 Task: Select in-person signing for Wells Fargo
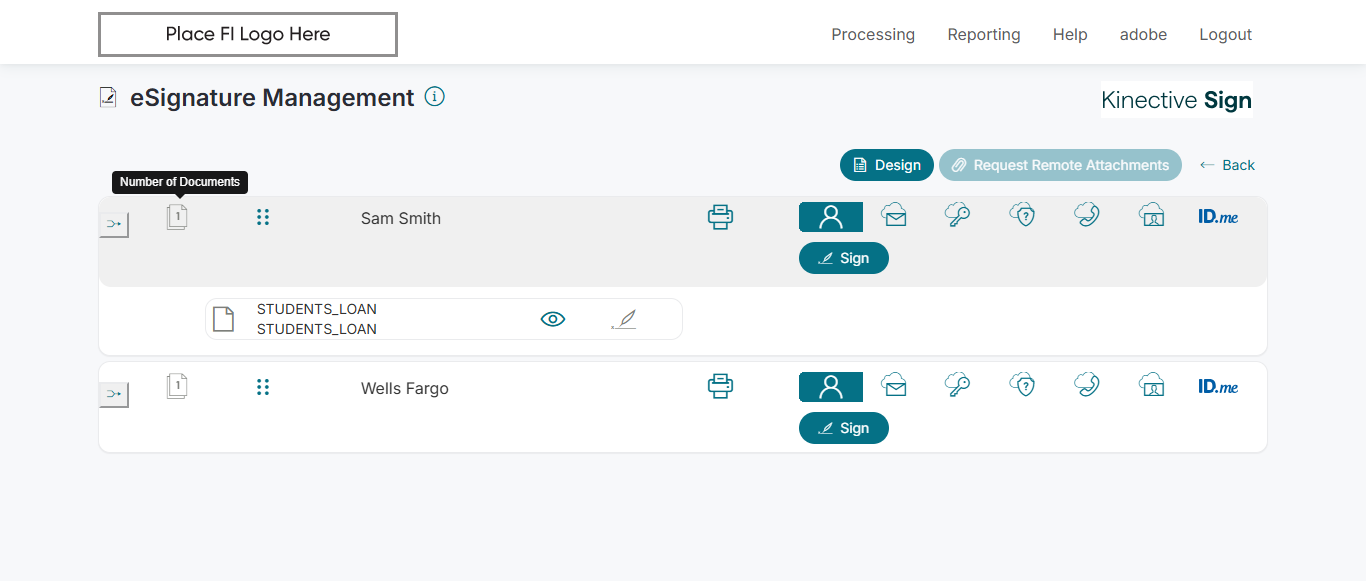pos(830,387)
